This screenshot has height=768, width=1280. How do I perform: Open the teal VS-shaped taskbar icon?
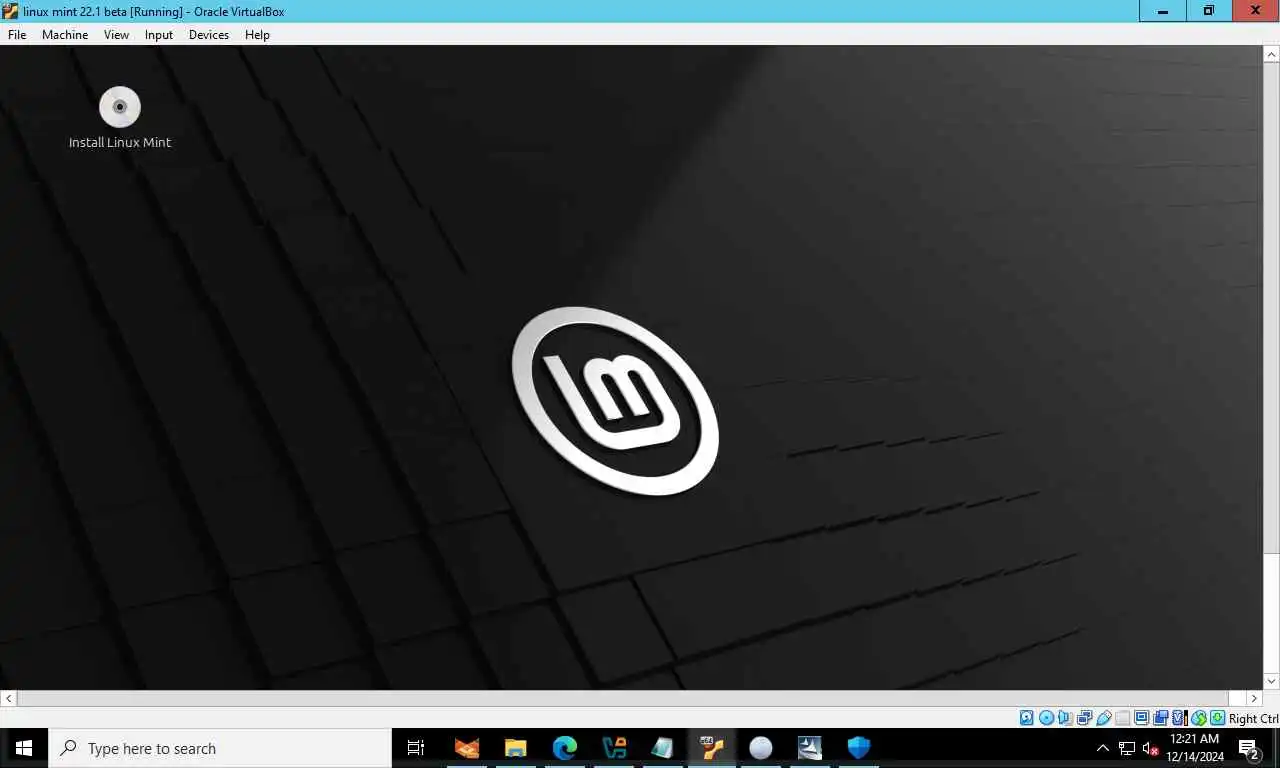pos(614,748)
